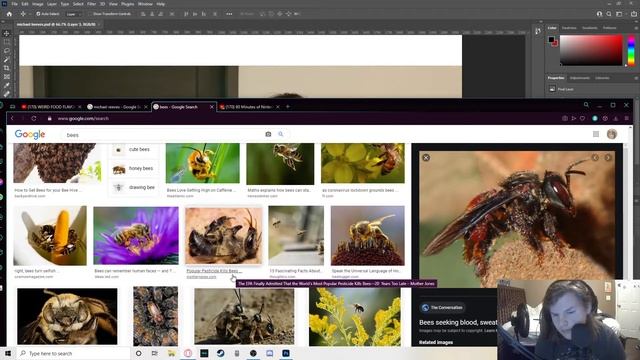Select the Eyedropper tool

[7, 85]
